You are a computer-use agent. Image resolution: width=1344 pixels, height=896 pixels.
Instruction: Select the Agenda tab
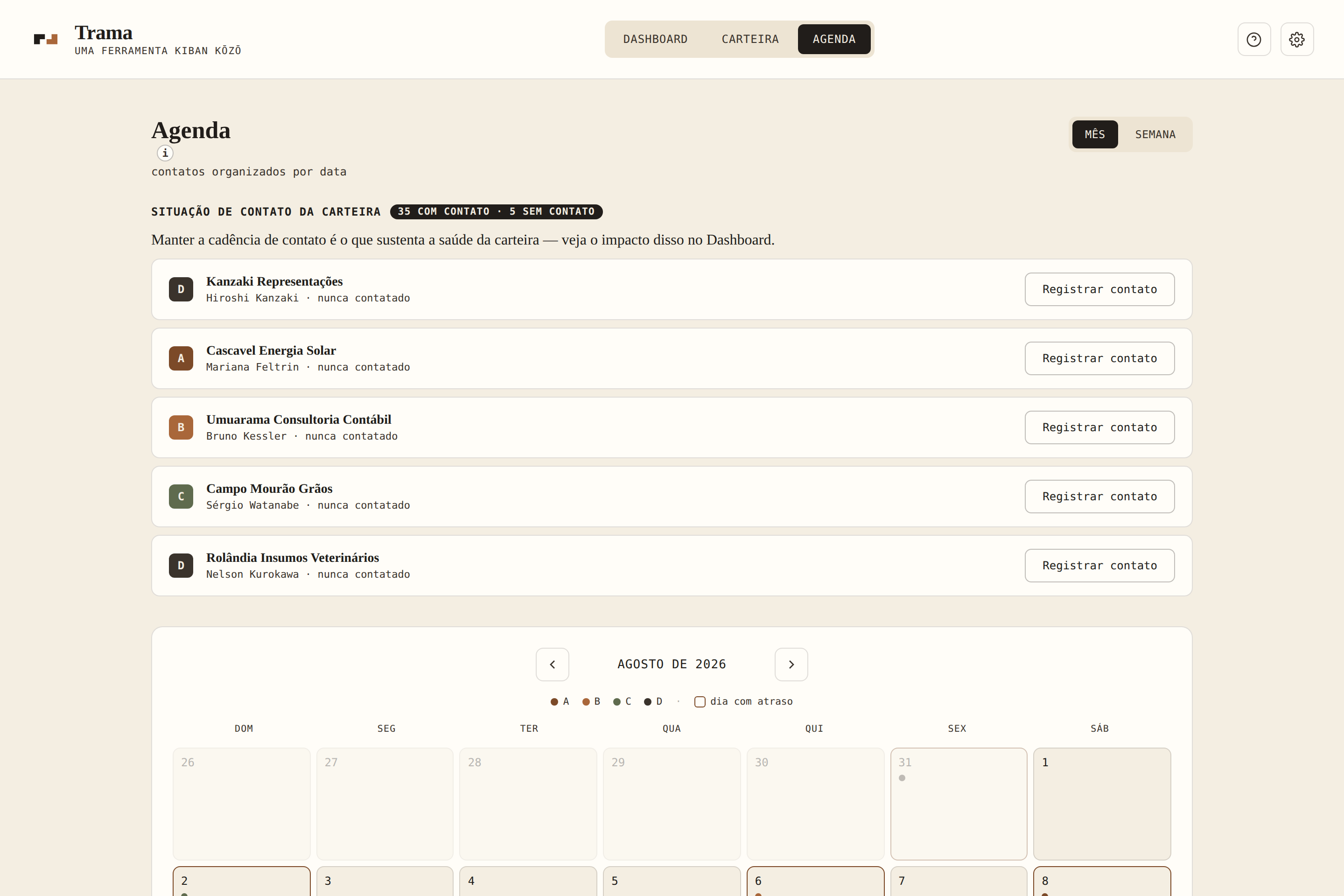pyautogui.click(x=834, y=39)
